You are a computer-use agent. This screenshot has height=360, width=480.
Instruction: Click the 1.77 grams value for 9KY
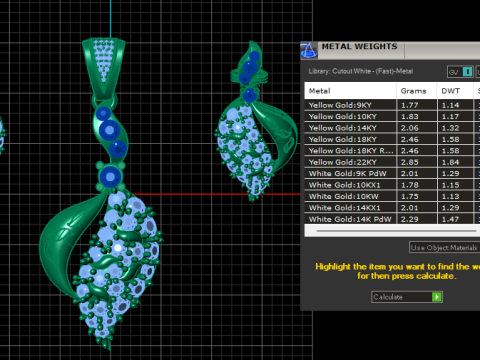pyautogui.click(x=409, y=105)
